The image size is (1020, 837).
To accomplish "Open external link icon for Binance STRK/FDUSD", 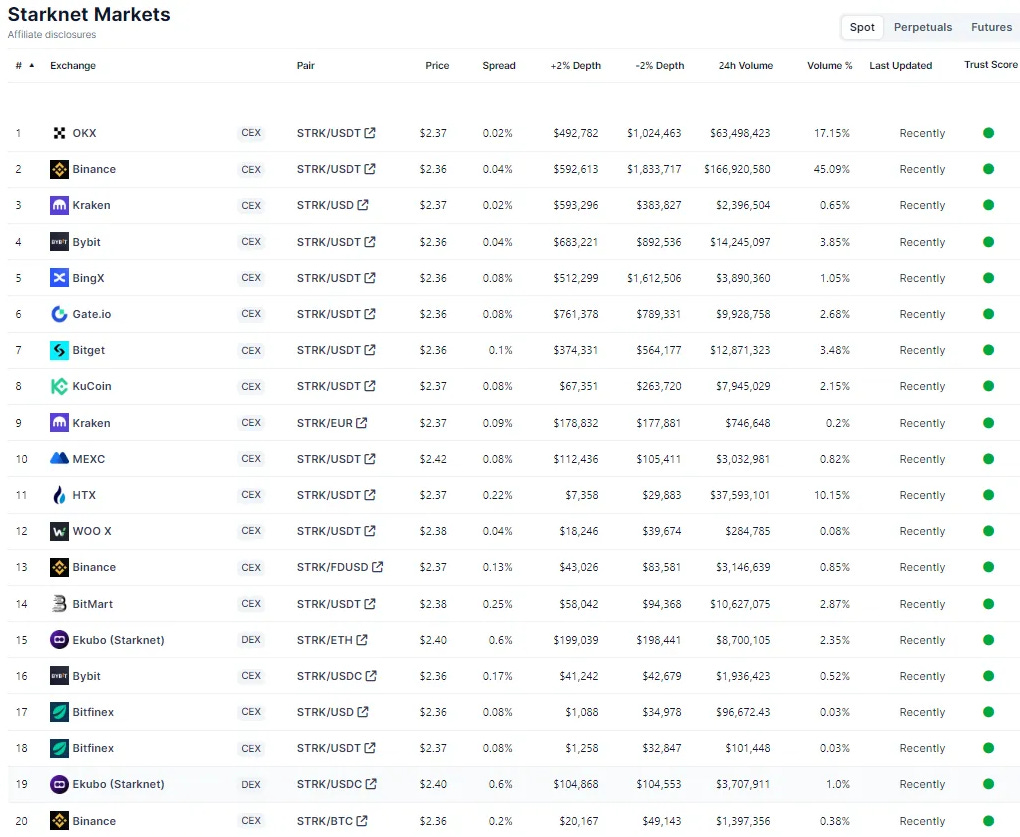I will [x=377, y=567].
